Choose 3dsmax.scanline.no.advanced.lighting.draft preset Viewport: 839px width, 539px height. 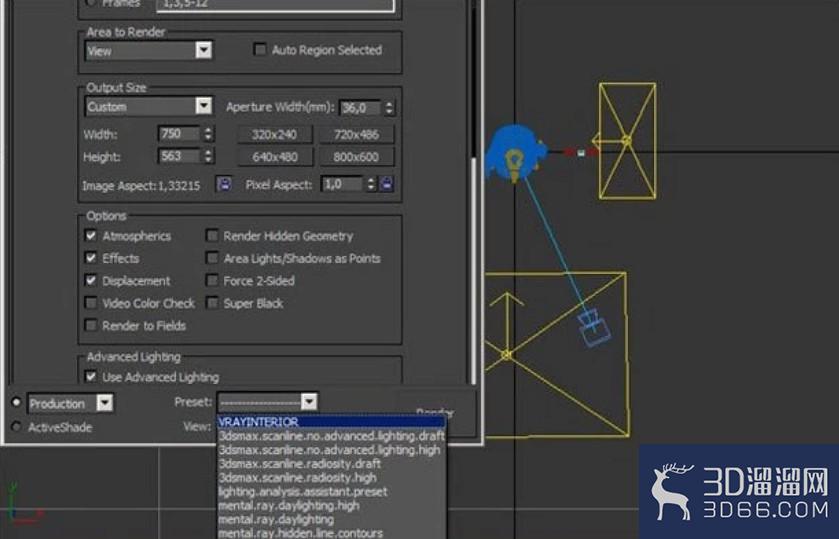coord(331,436)
